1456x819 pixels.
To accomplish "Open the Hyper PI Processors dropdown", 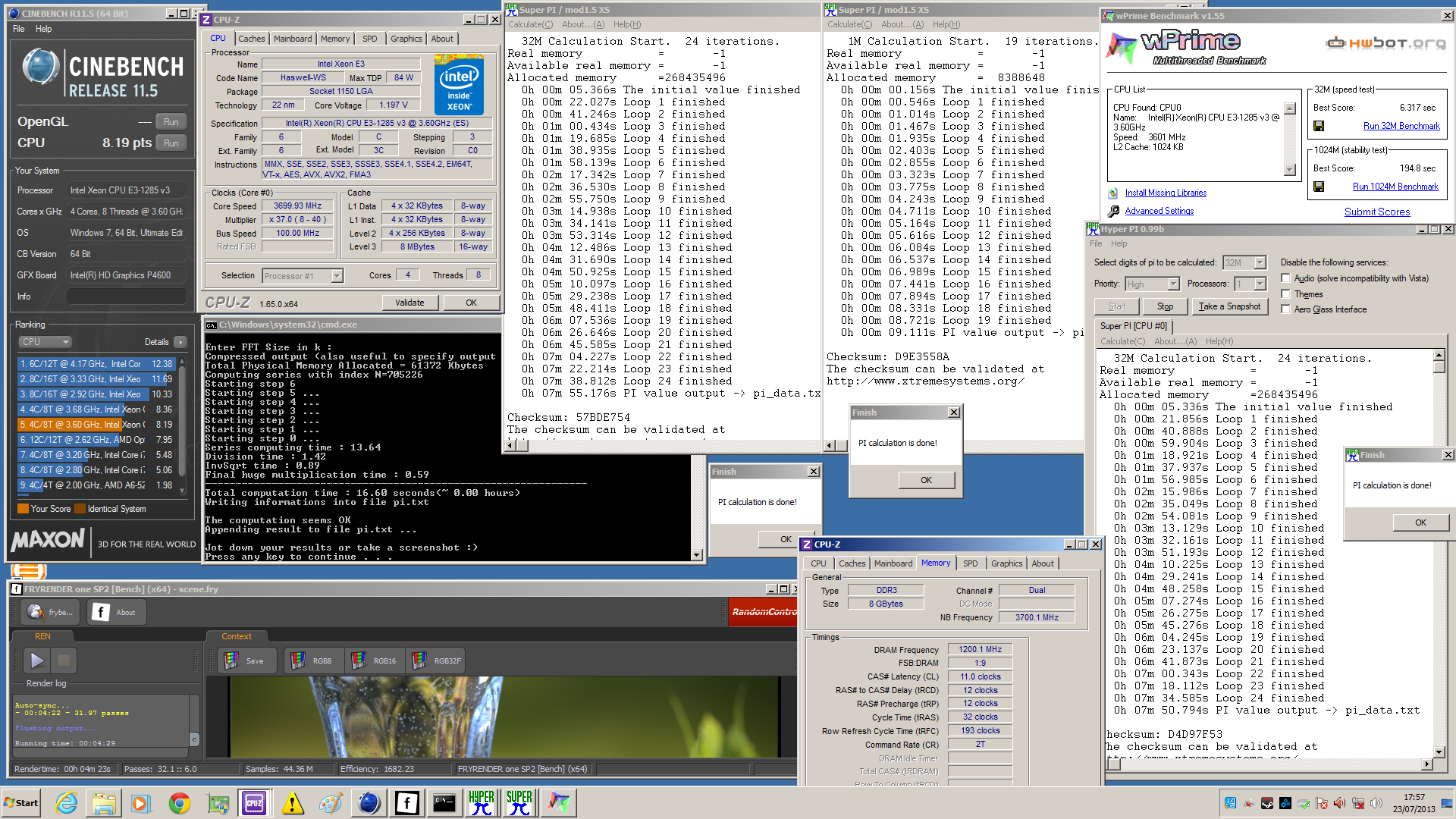I will point(1260,284).
